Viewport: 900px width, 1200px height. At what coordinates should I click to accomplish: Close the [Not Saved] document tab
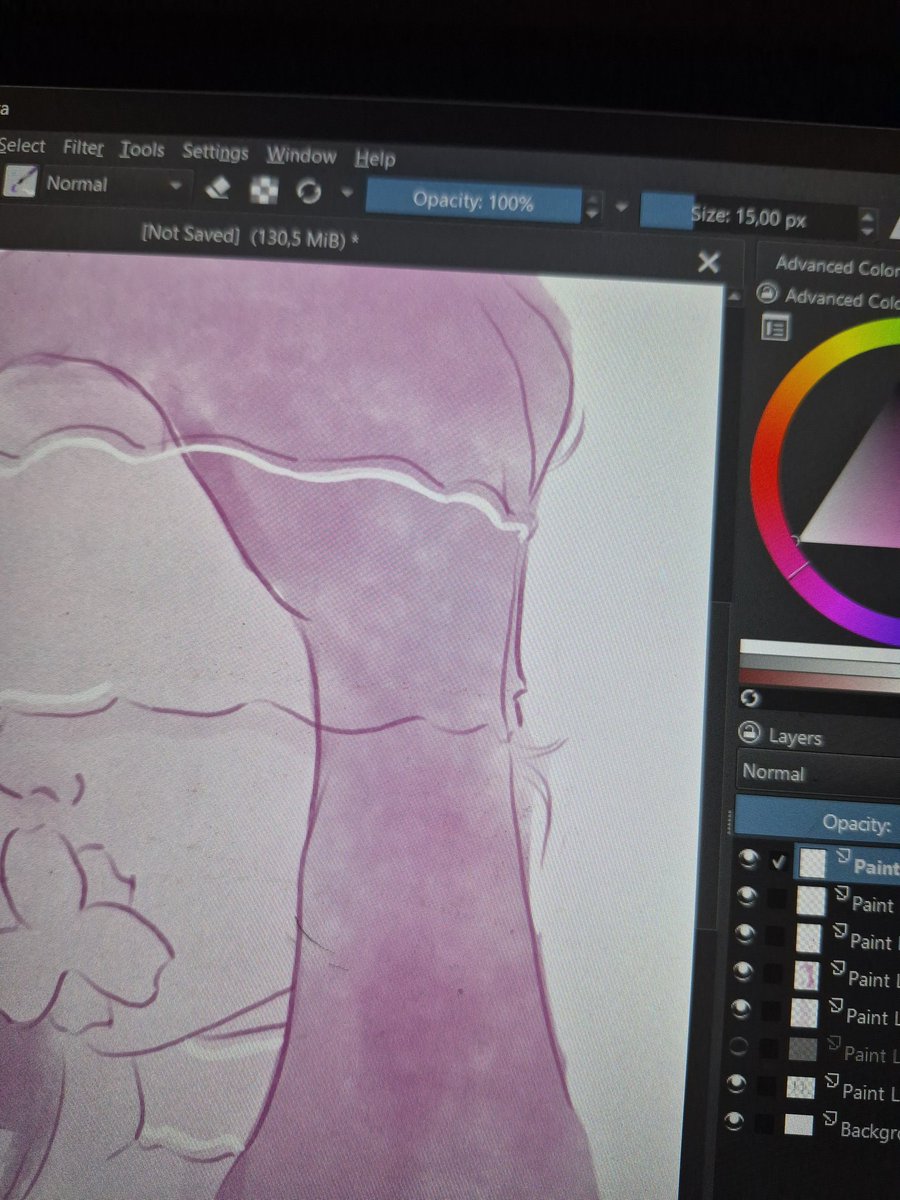tap(708, 263)
